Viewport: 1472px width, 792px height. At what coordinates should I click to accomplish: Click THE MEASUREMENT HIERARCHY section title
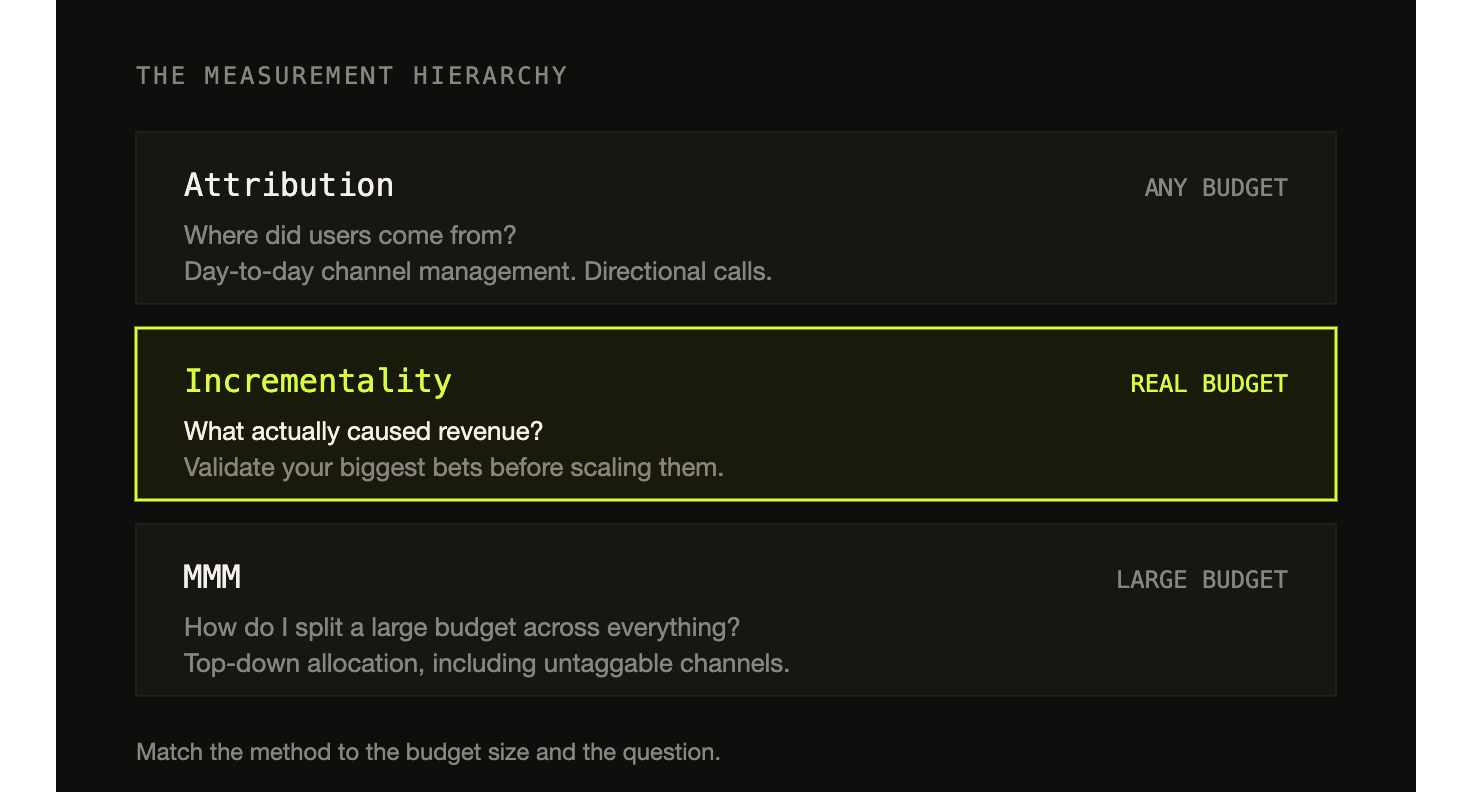click(352, 76)
